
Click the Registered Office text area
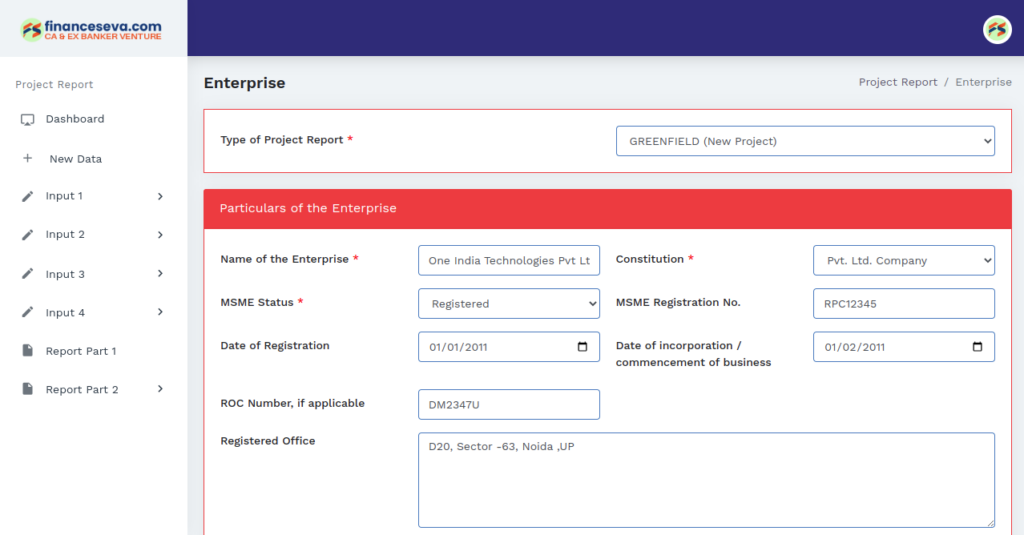(707, 480)
